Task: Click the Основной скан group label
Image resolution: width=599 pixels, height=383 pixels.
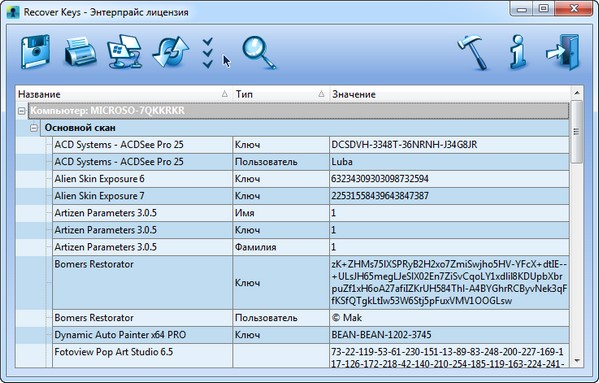Action: (80, 128)
